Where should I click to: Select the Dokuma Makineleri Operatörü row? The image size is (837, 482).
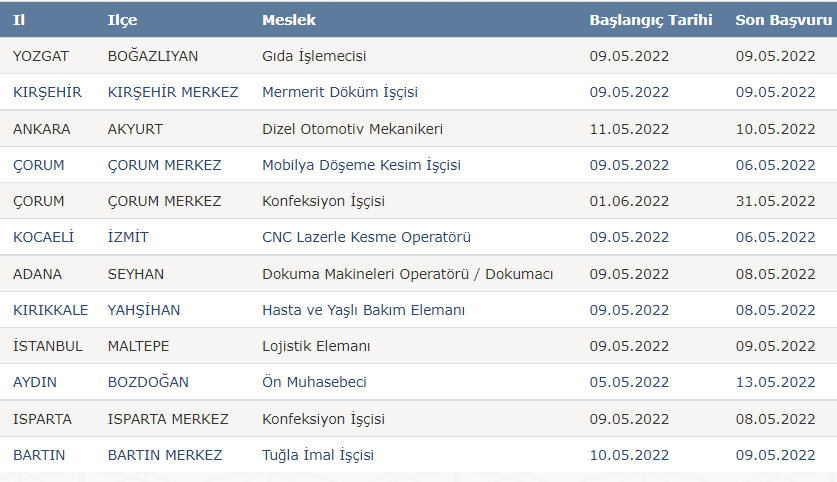click(418, 273)
